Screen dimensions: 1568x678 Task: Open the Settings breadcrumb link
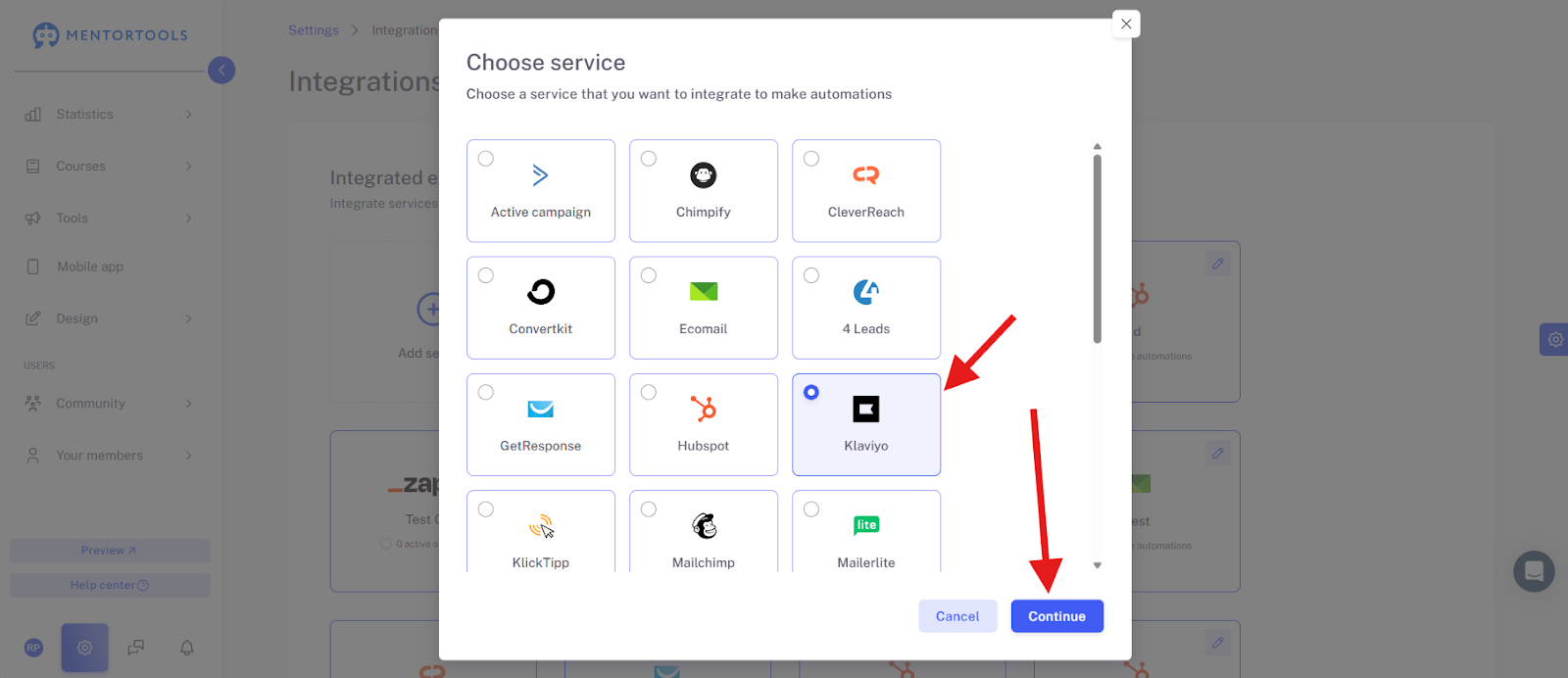tap(314, 30)
